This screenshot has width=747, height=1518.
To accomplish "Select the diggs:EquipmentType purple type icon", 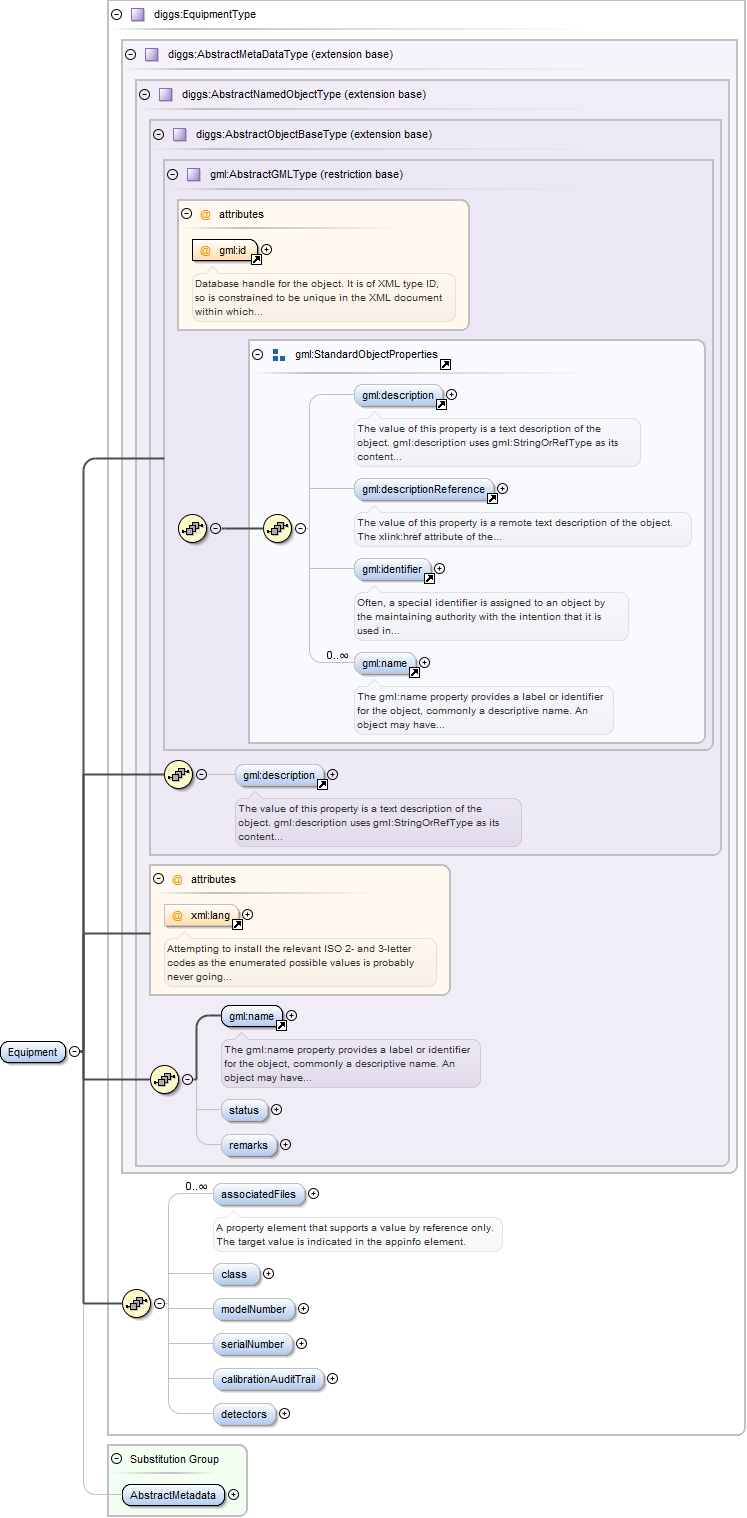I will click(138, 15).
